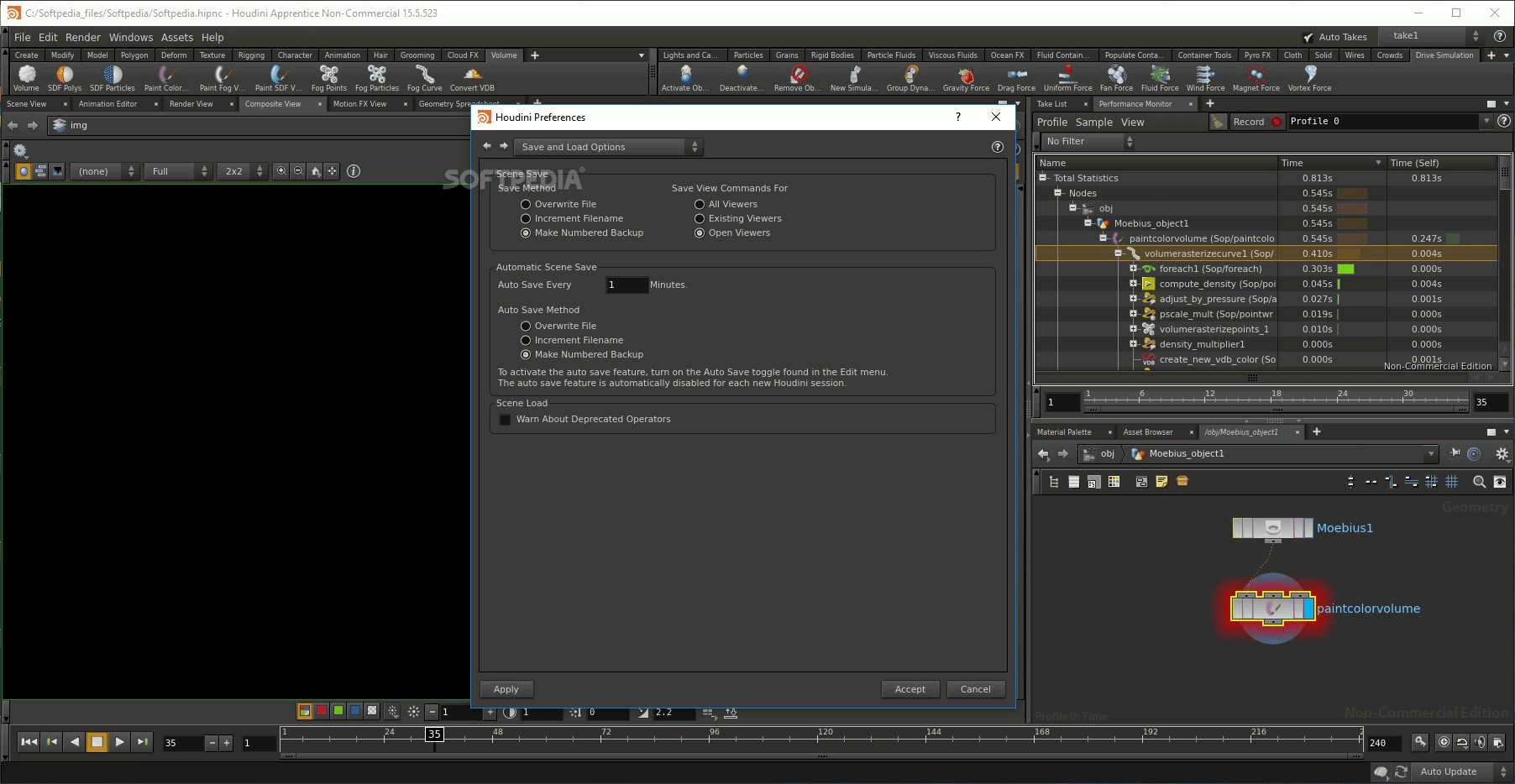Jump to first frame in playbar
The width and height of the screenshot is (1515, 784).
(x=29, y=742)
